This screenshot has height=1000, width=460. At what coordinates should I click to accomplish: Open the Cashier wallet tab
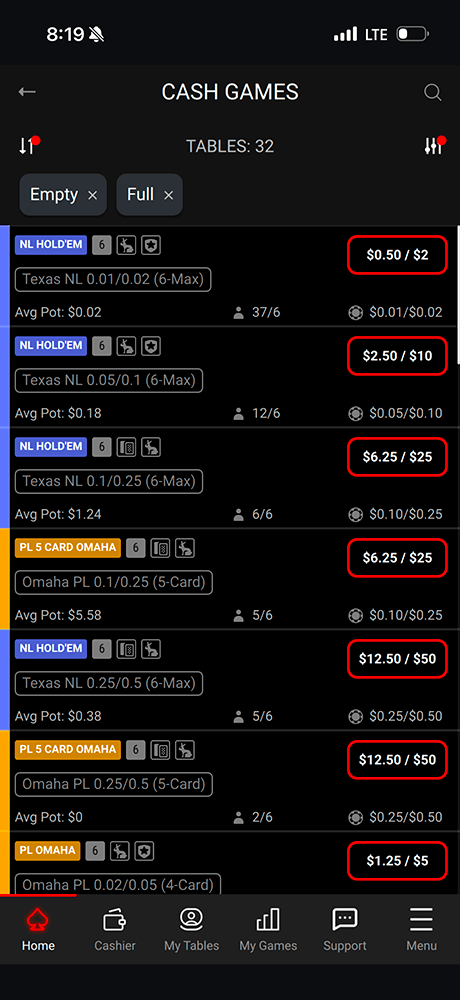[115, 930]
